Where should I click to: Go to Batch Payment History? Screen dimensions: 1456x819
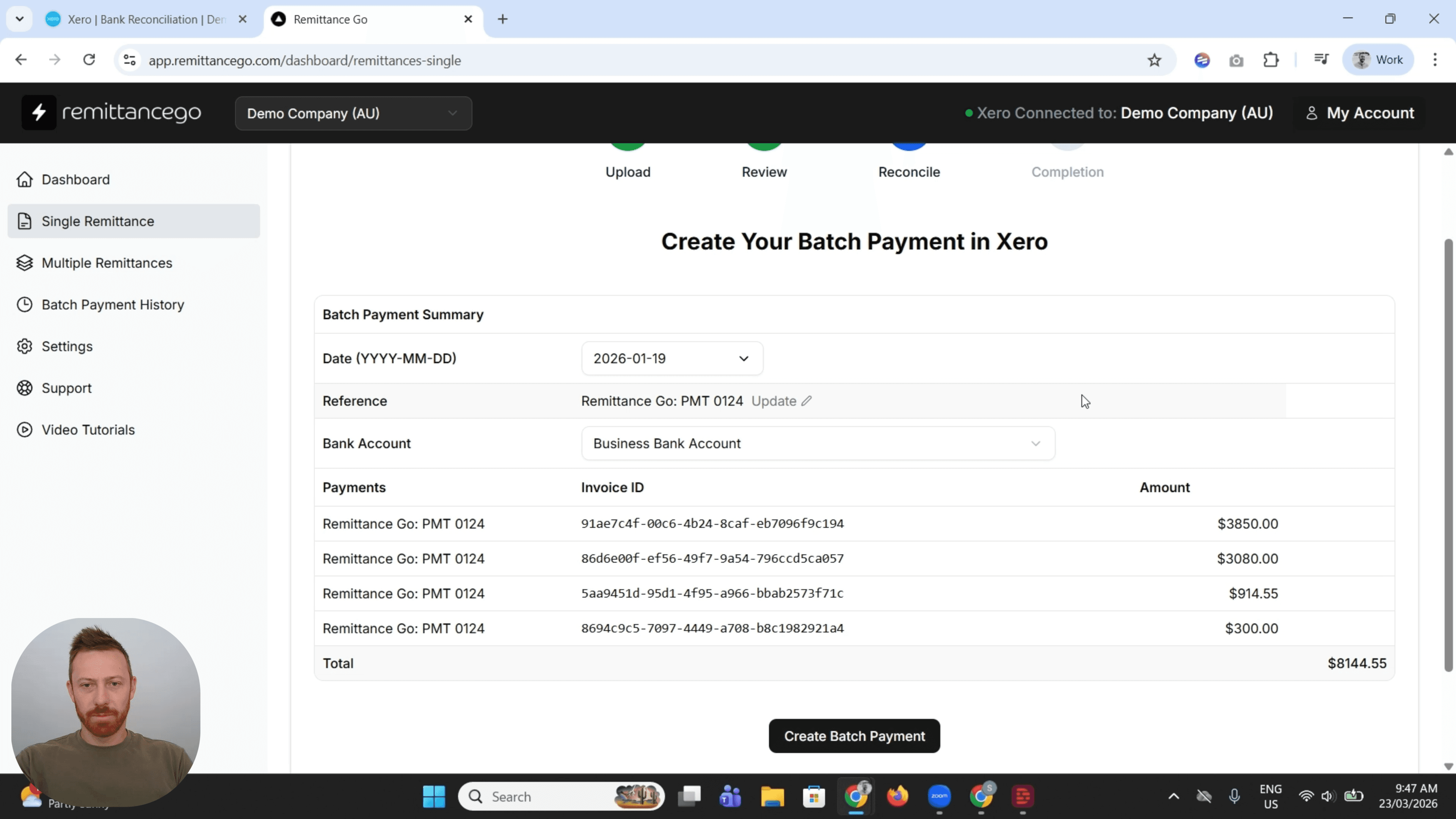coord(133,304)
